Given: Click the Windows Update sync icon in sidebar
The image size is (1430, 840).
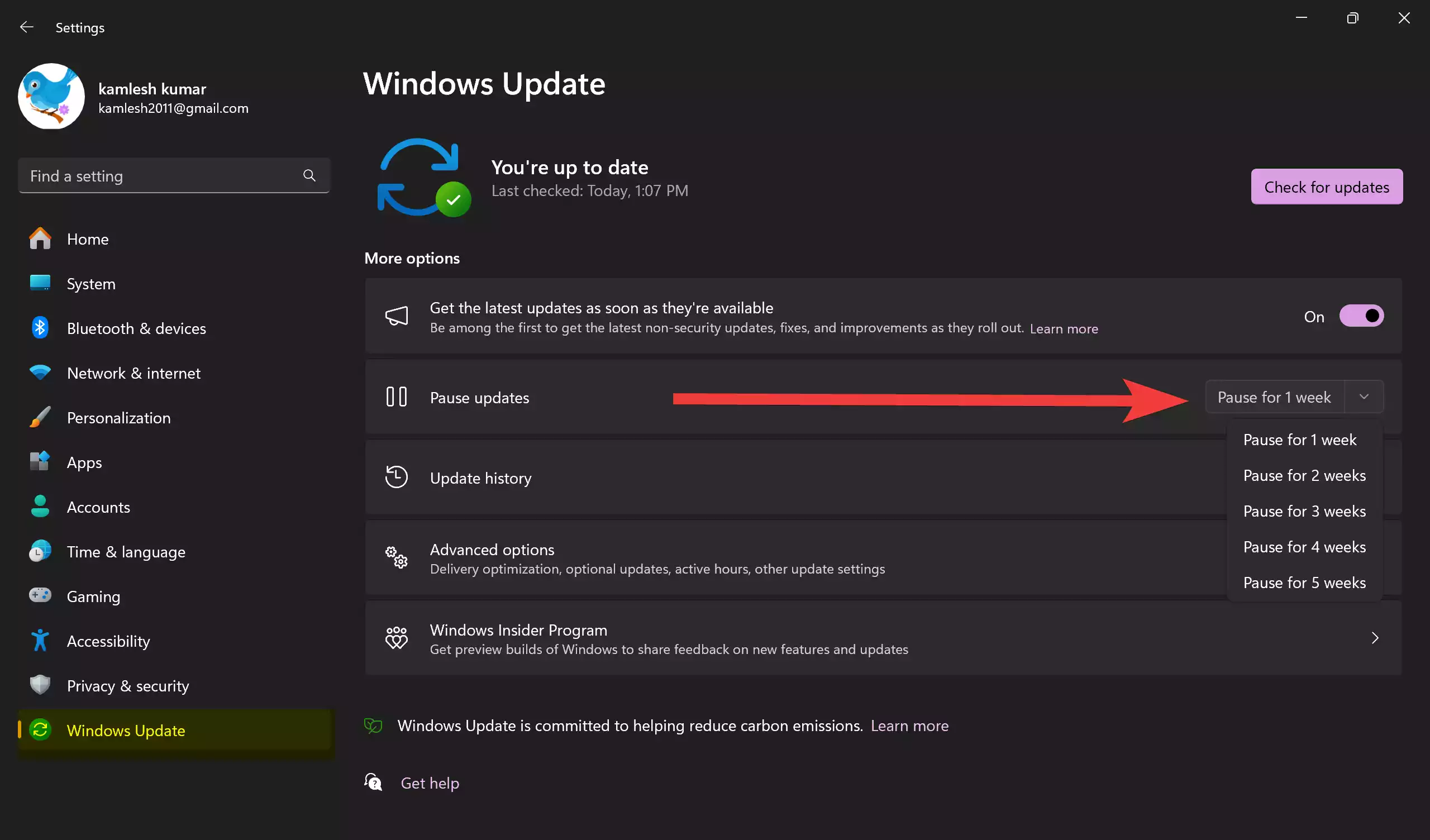Looking at the screenshot, I should [x=40, y=730].
